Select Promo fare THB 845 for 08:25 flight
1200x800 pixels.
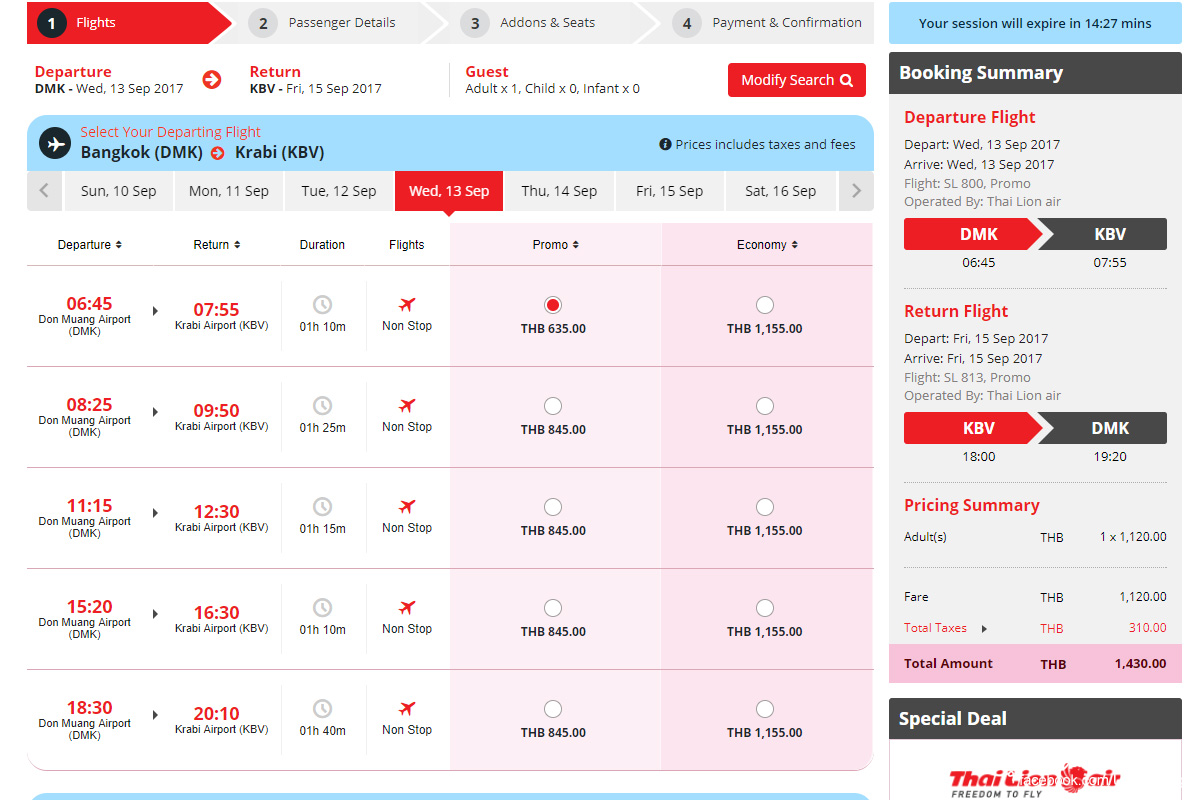553,406
